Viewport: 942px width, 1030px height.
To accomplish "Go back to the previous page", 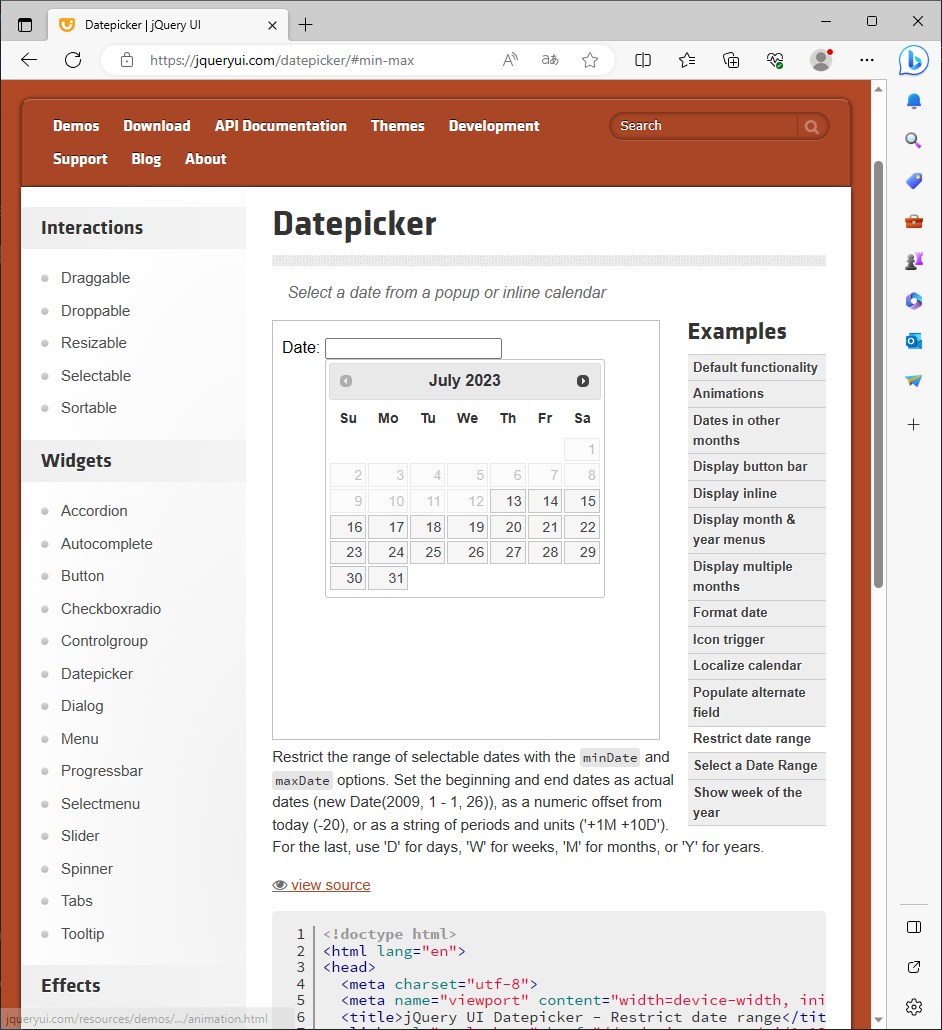I will [29, 60].
